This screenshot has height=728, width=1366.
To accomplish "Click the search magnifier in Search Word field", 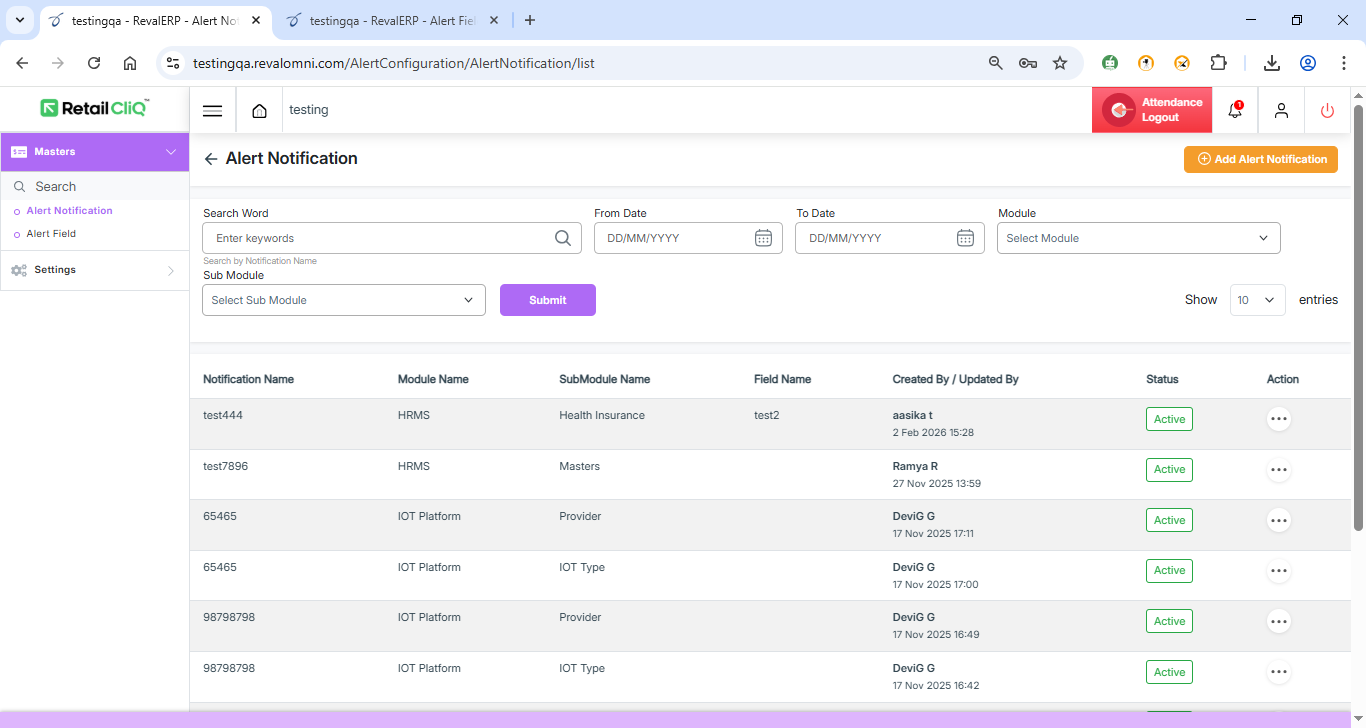I will click(563, 238).
